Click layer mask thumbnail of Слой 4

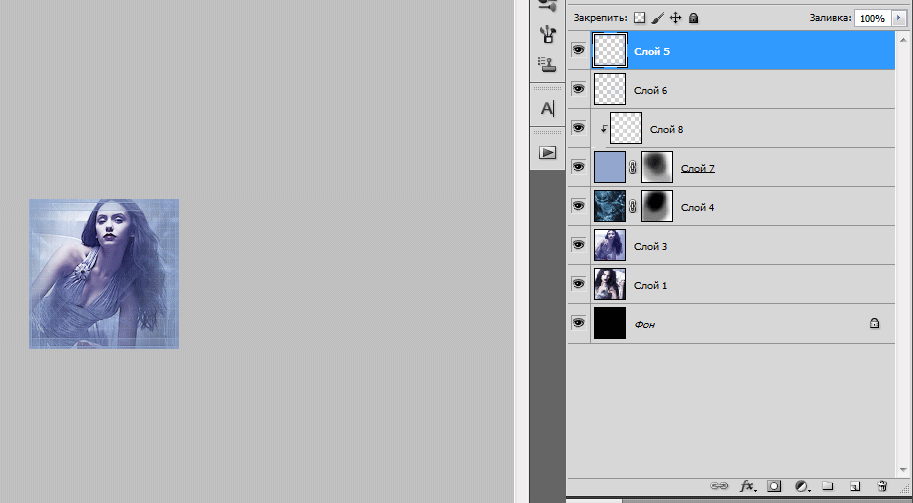[x=656, y=206]
